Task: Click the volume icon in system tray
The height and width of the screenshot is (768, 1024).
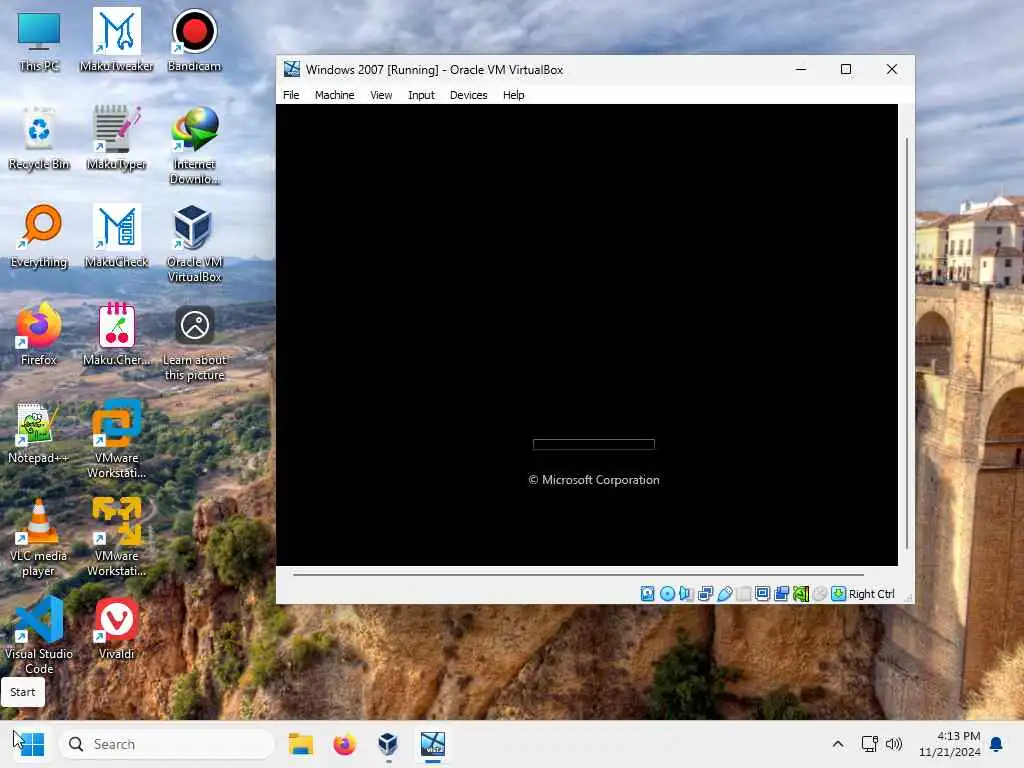Action: coord(893,744)
